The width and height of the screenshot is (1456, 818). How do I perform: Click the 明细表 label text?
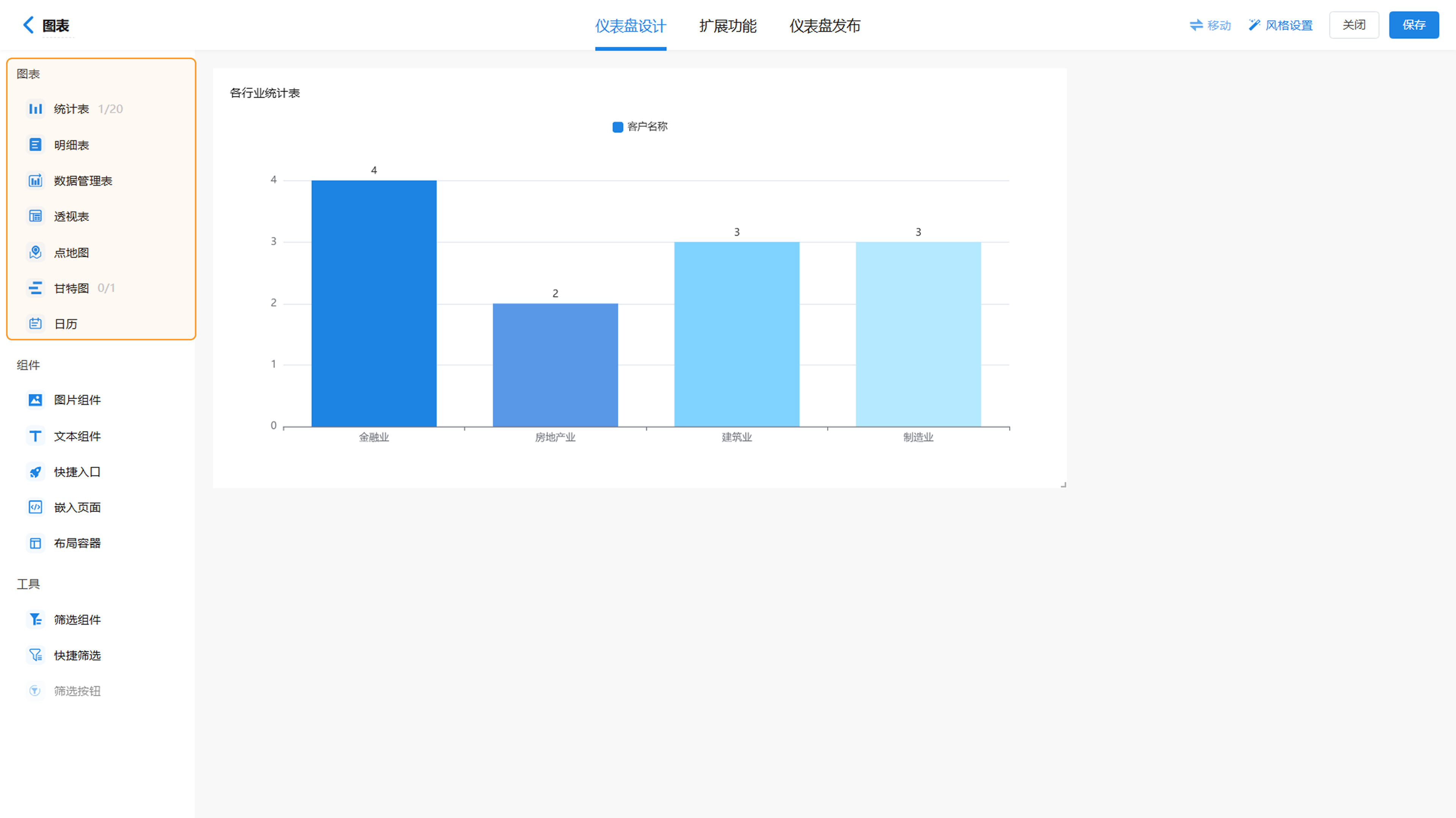coord(71,145)
